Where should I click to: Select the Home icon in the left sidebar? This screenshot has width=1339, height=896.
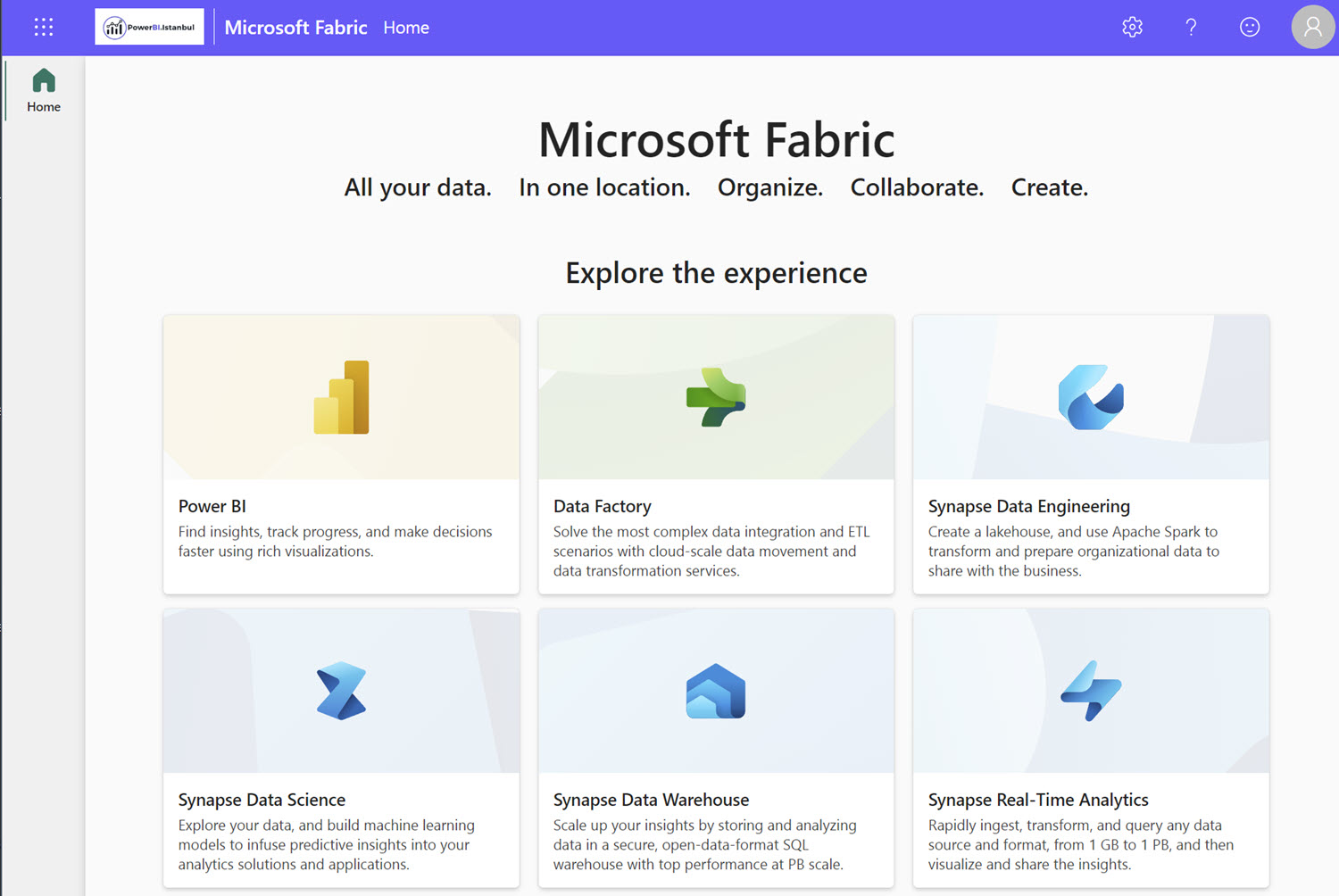[x=43, y=89]
